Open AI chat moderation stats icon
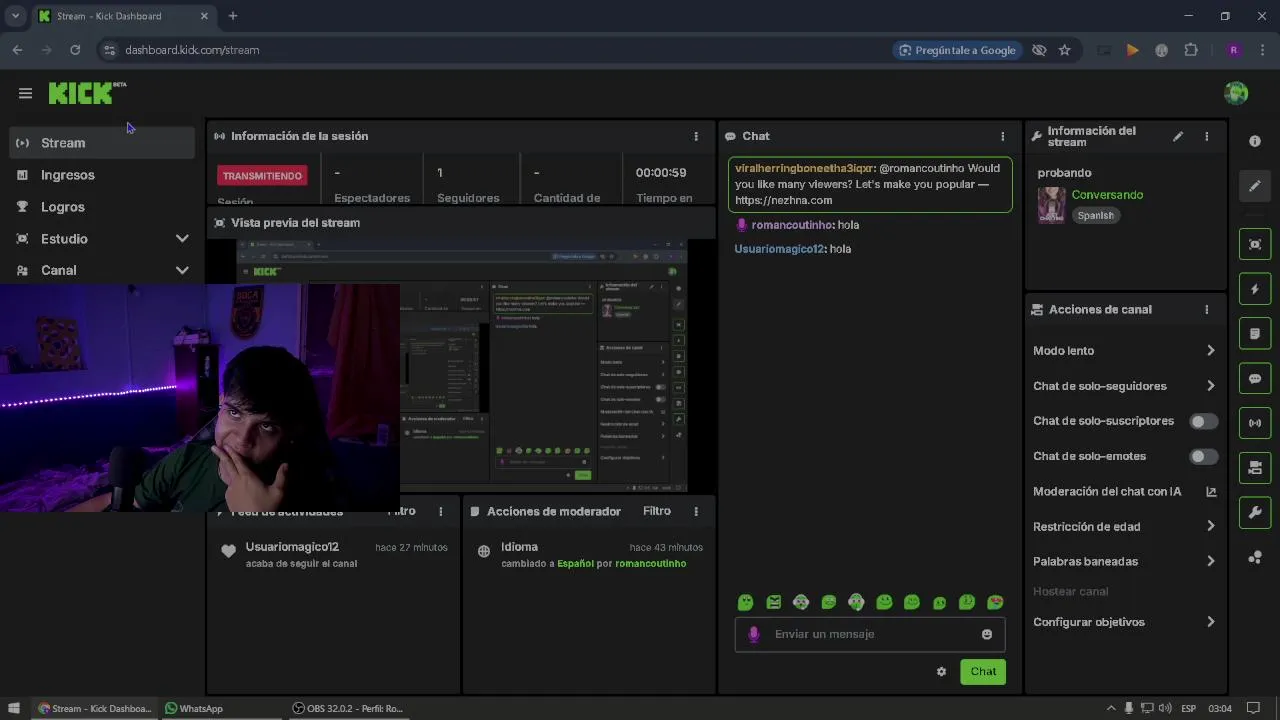Screen dimensions: 1280x720 coord(1211,491)
